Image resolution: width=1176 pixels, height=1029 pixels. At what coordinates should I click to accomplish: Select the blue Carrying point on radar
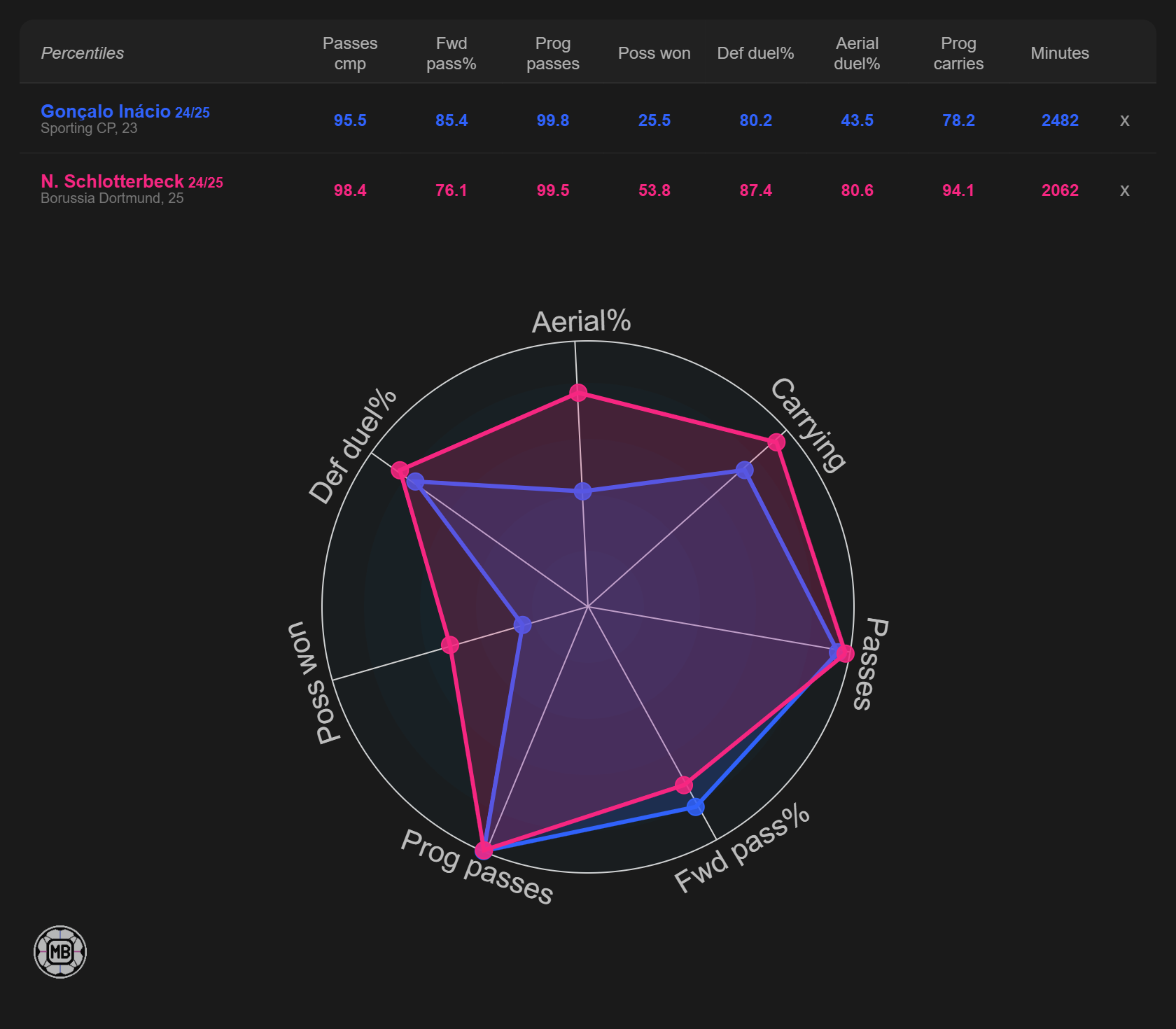pos(745,470)
